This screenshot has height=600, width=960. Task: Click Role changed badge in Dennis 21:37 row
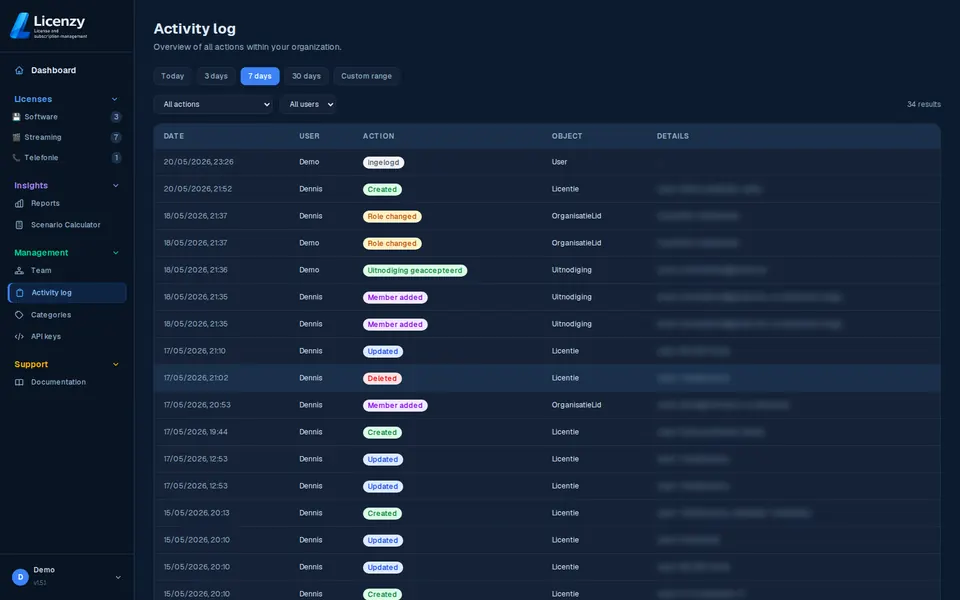pos(392,217)
